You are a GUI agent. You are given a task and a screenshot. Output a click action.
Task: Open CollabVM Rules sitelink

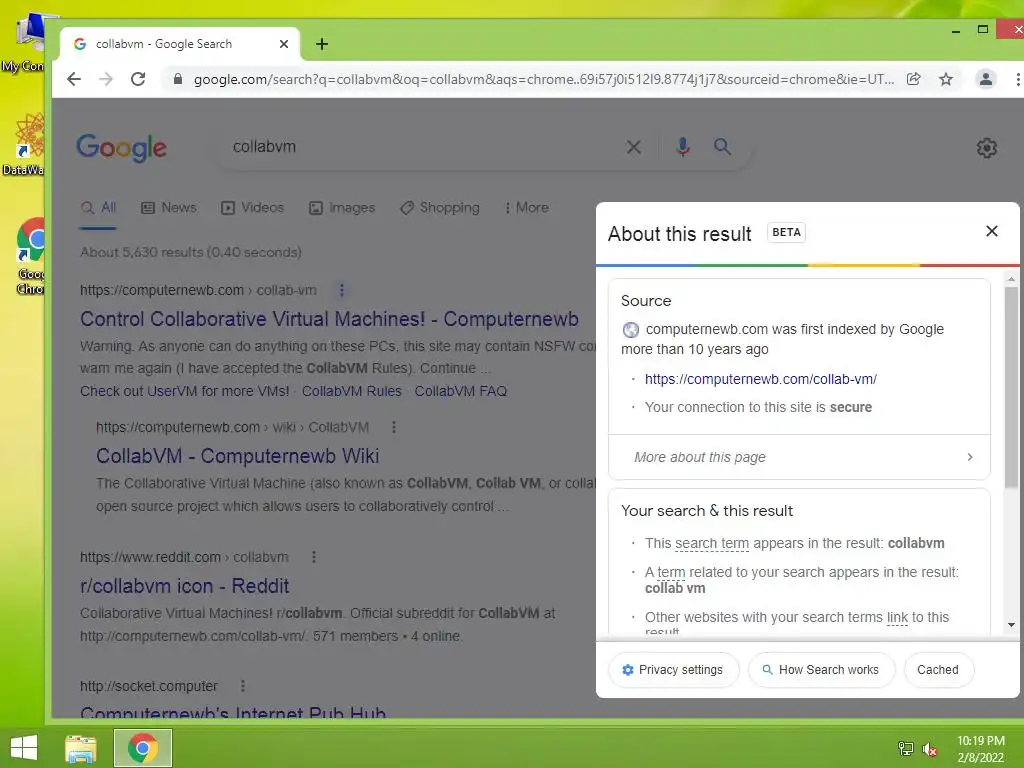(351, 391)
